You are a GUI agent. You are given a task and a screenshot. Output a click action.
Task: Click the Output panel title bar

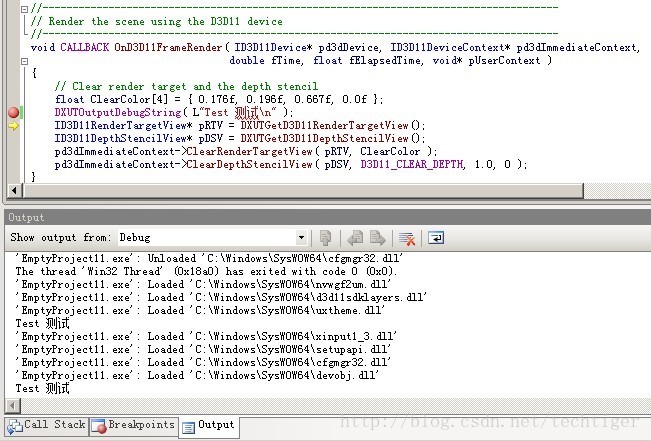[x=328, y=217]
